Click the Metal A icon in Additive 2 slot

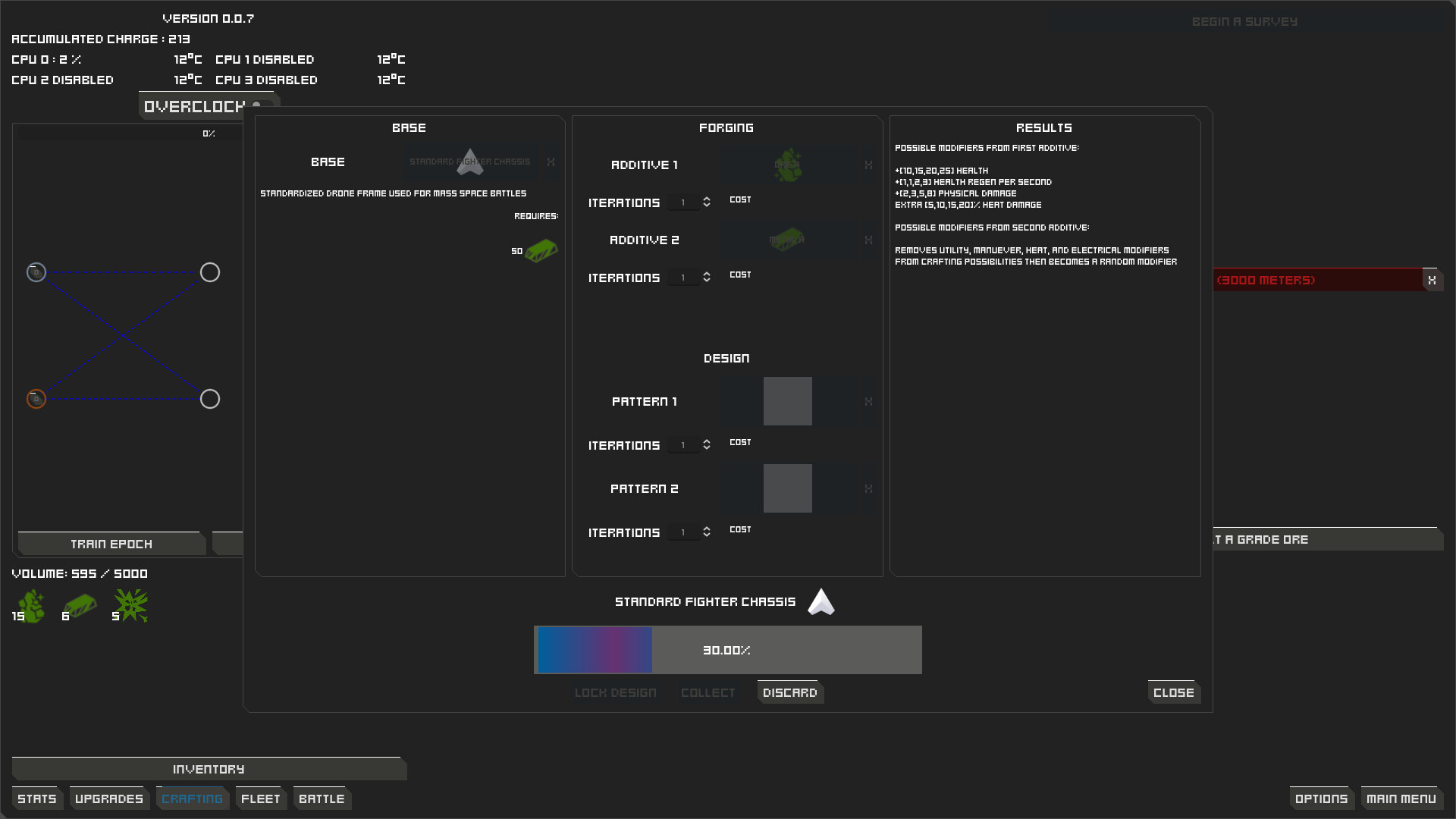tap(787, 240)
